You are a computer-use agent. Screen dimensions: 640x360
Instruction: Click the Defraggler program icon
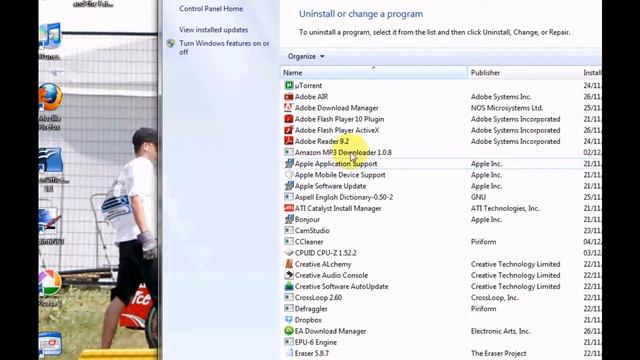pyautogui.click(x=289, y=309)
